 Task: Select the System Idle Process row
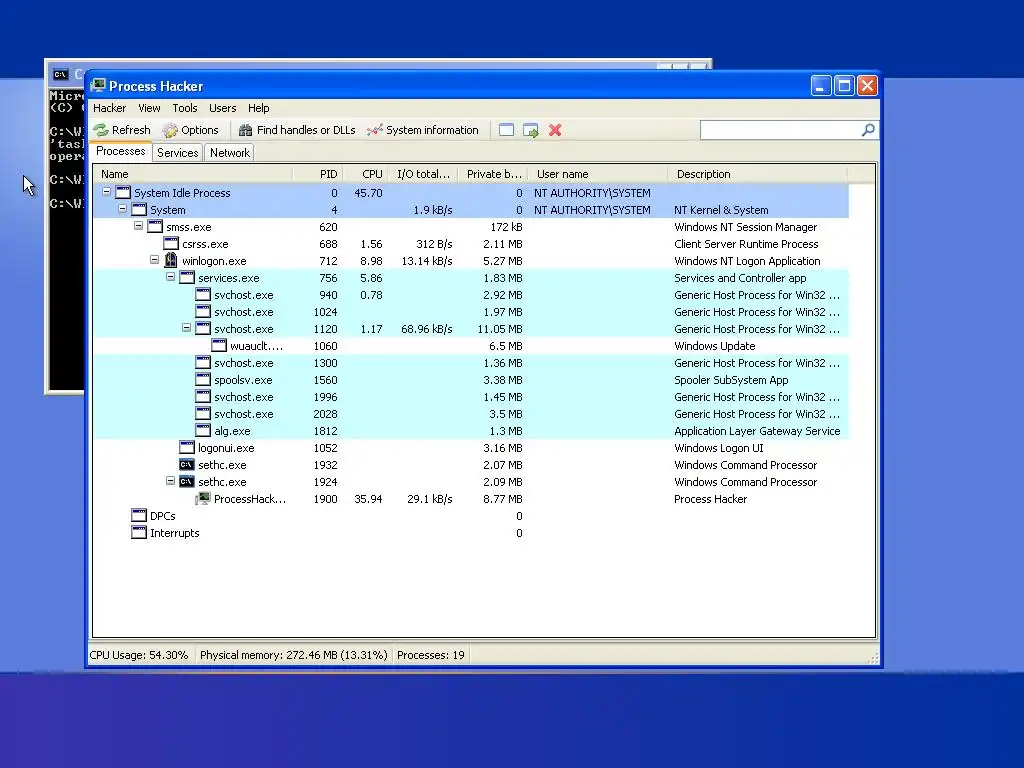471,193
